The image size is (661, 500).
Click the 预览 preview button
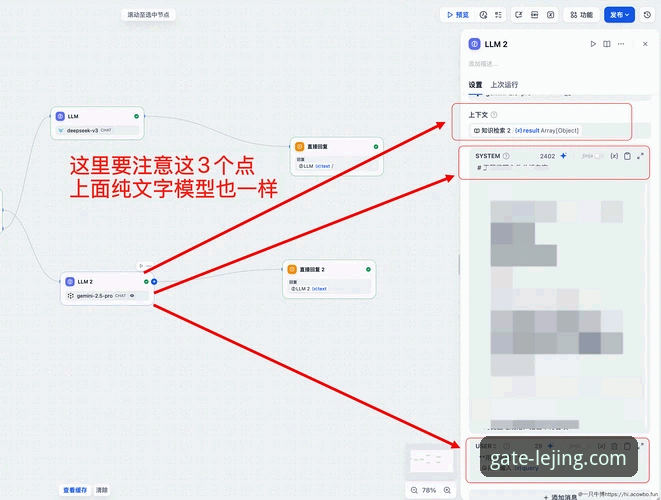(x=458, y=15)
